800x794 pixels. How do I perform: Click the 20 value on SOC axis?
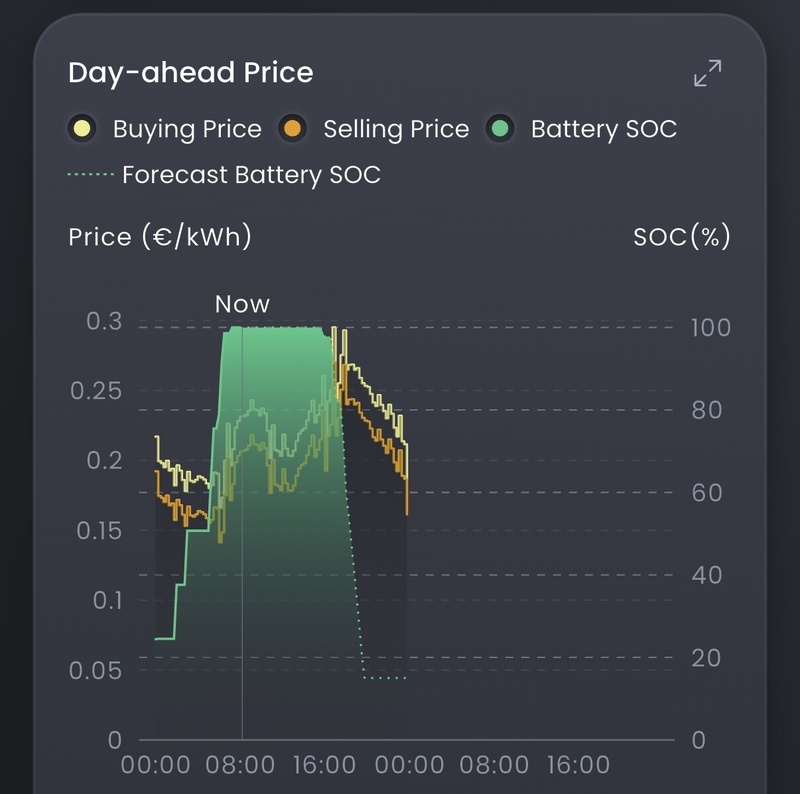706,658
